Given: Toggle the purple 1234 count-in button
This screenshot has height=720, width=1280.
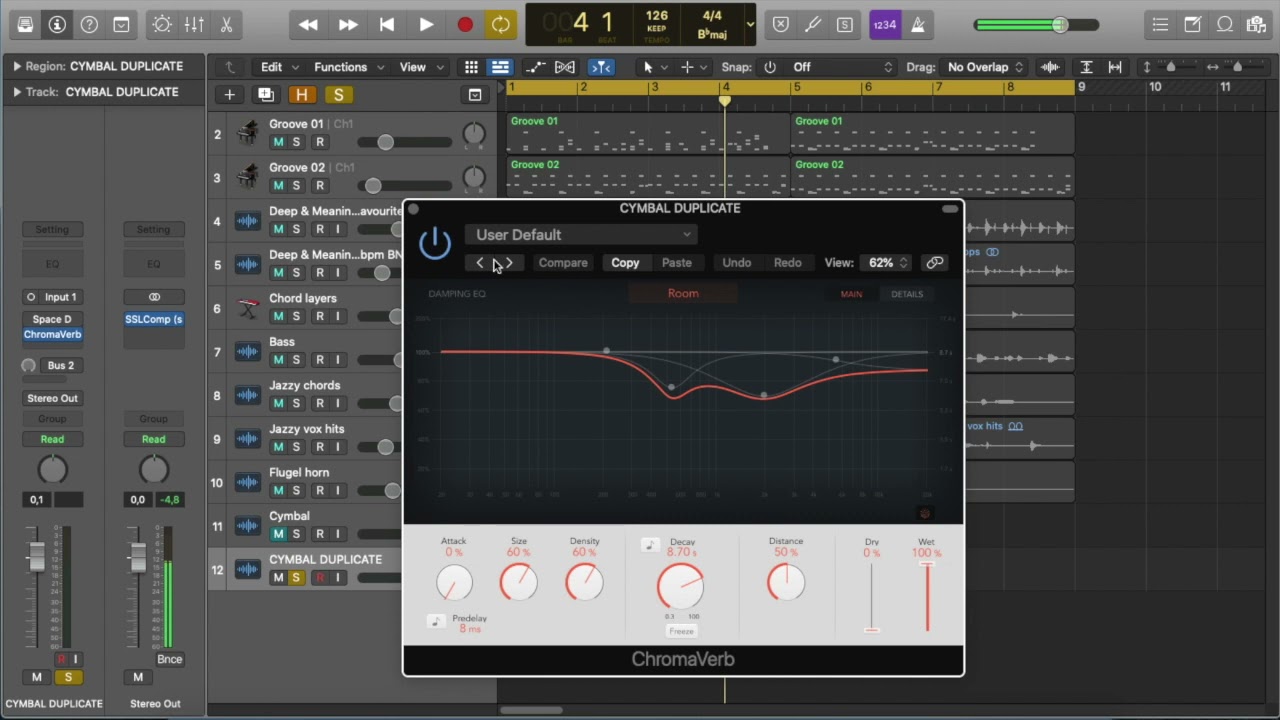Looking at the screenshot, I should pos(885,25).
